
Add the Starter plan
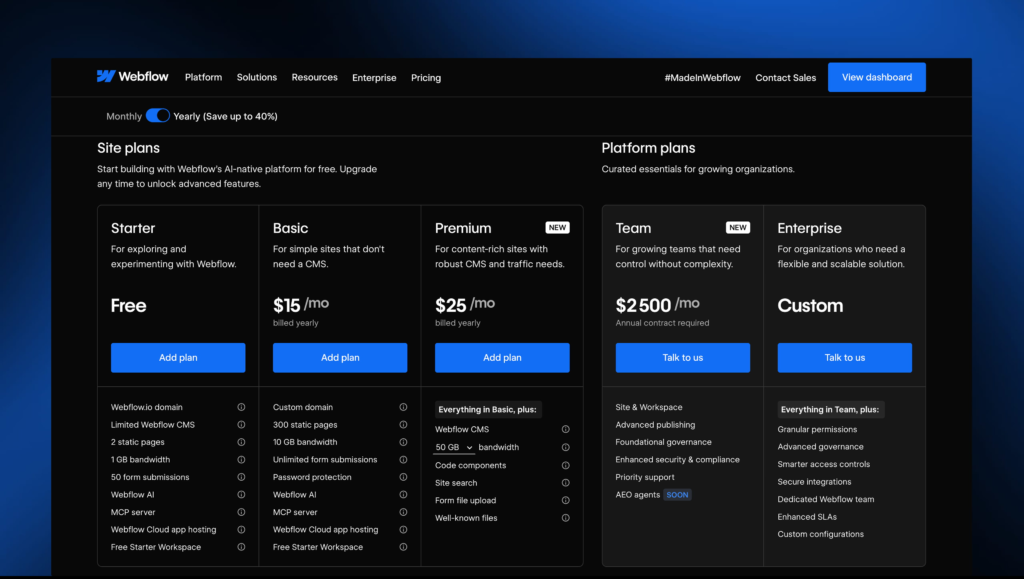point(178,358)
